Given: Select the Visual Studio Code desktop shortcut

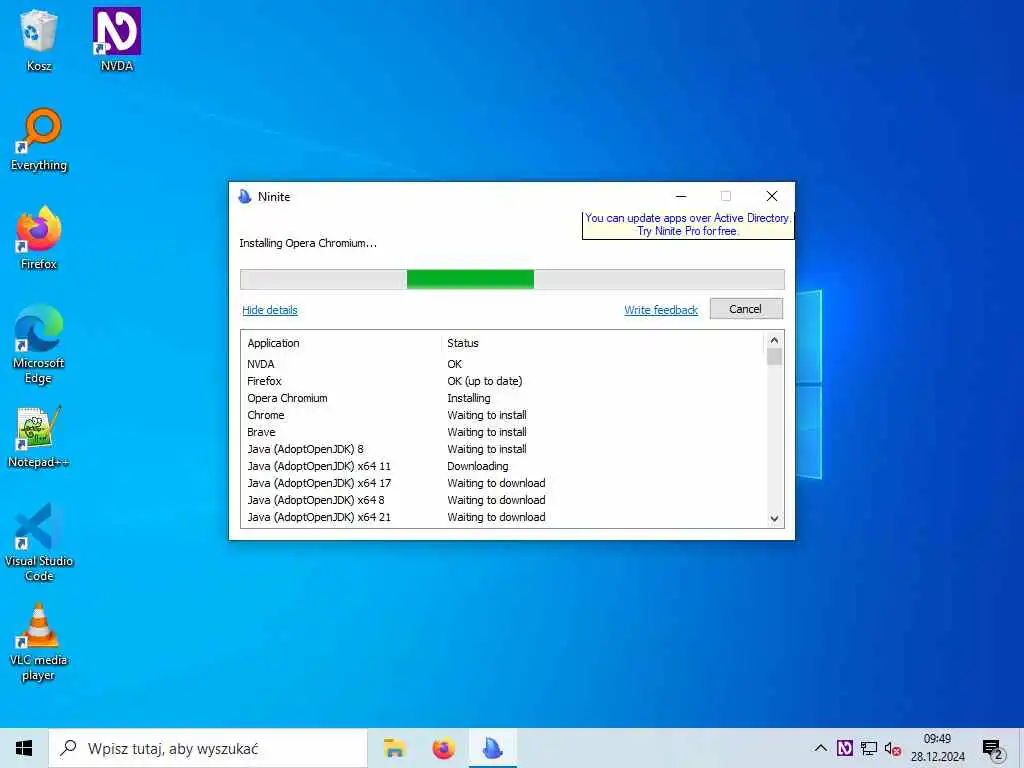Looking at the screenshot, I should (39, 542).
